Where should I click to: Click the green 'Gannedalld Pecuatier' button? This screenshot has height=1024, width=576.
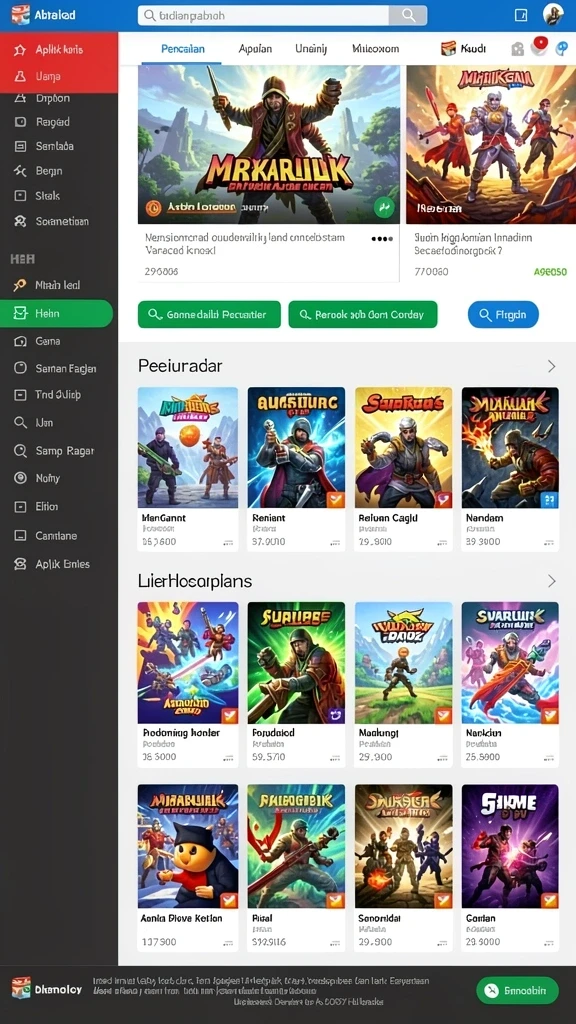point(209,314)
